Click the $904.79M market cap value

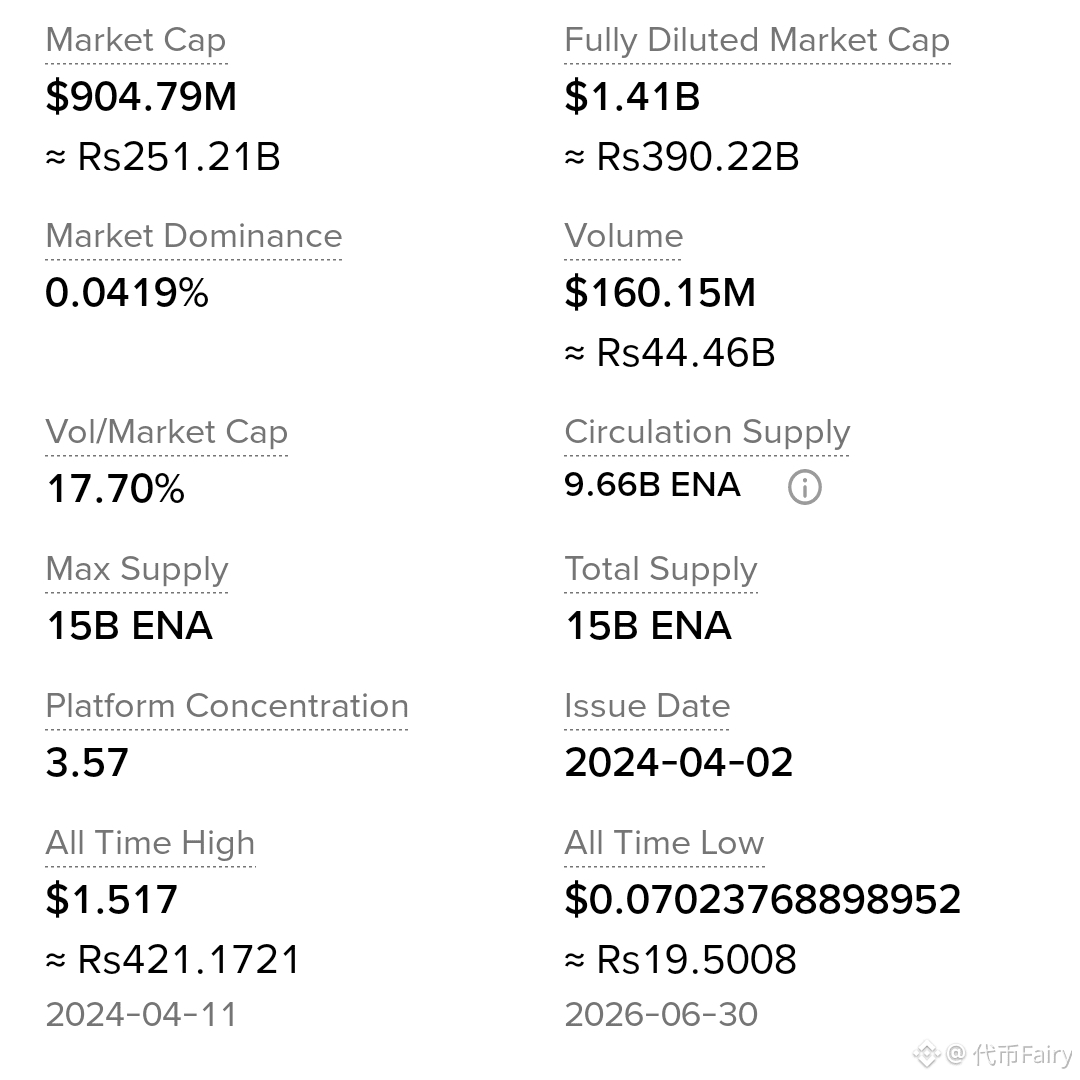tap(141, 96)
